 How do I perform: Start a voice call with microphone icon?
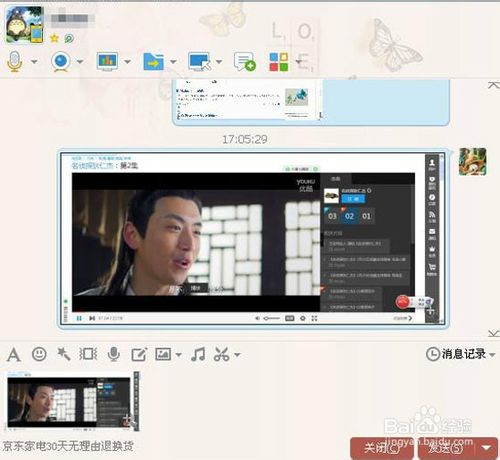pyautogui.click(x=14, y=61)
